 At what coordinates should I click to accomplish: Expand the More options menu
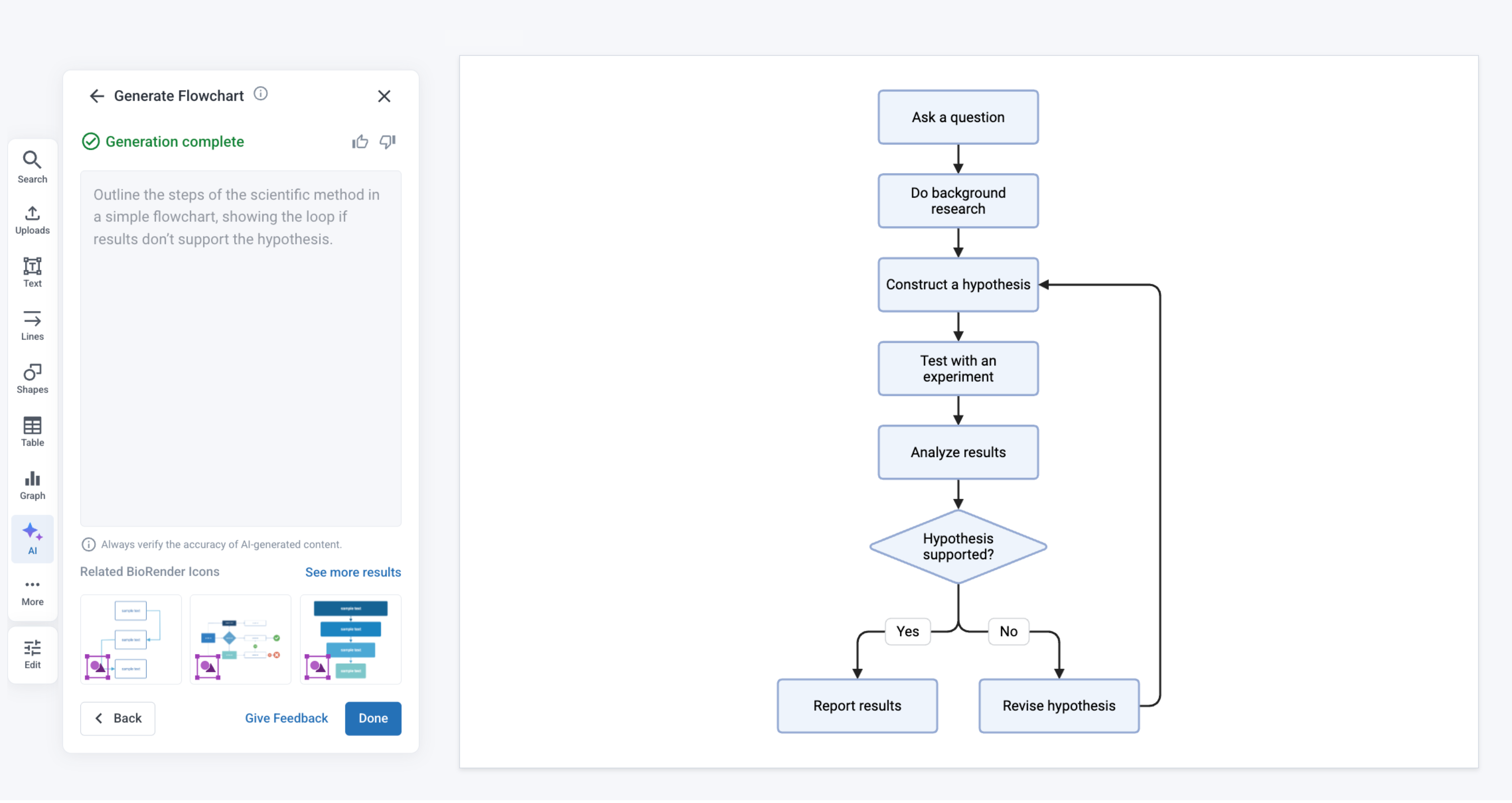32,592
